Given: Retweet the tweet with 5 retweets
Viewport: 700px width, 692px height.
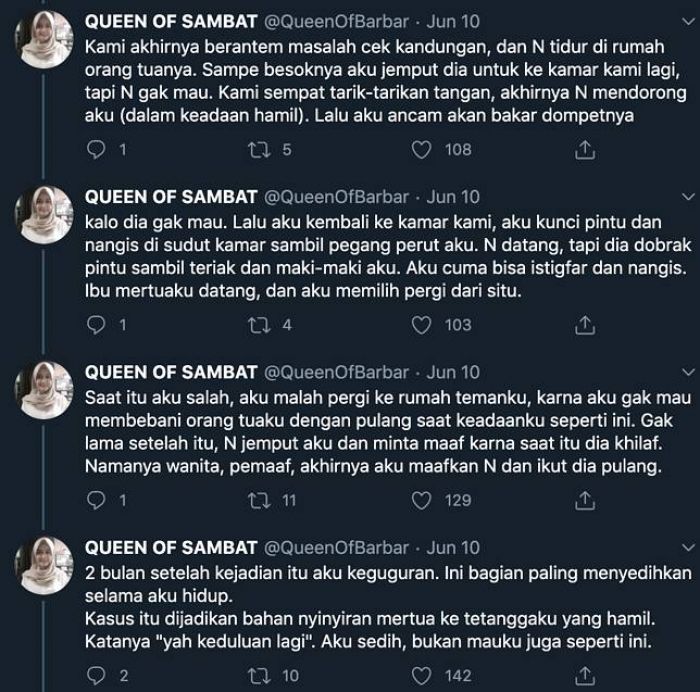Looking at the screenshot, I should [259, 150].
